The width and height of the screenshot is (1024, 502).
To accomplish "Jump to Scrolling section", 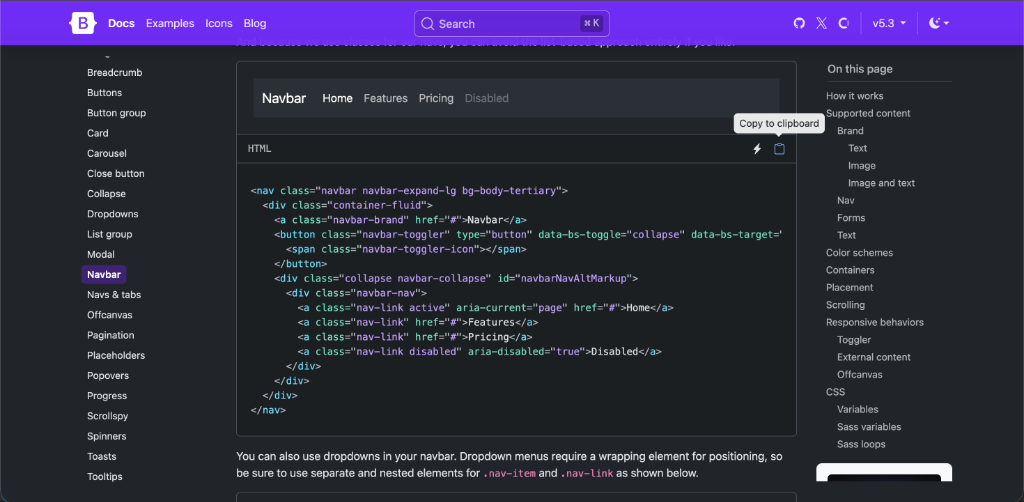I will pos(845,305).
